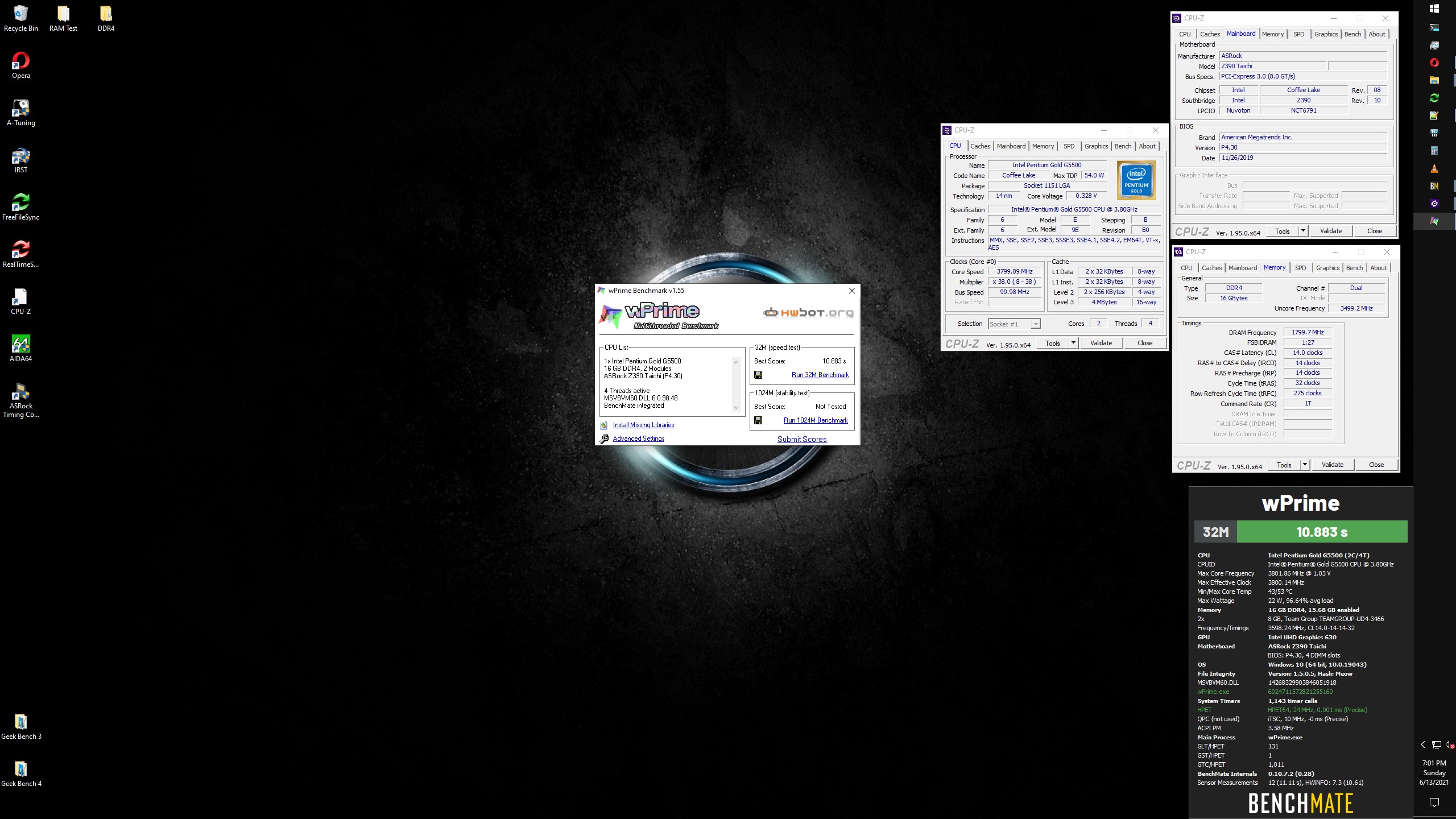1456x819 pixels.
Task: Open the Calculator taskbar icon
Action: (x=1434, y=151)
